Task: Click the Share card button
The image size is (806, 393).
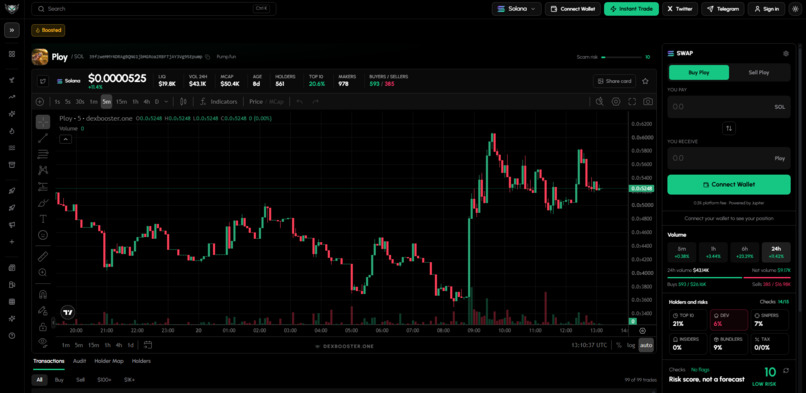Action: coord(615,81)
